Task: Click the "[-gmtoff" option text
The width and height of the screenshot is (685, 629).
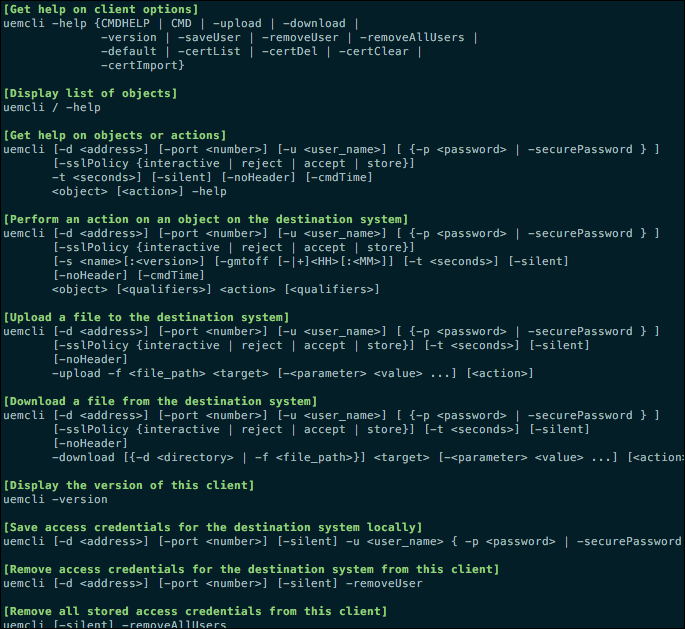Action: 241,261
